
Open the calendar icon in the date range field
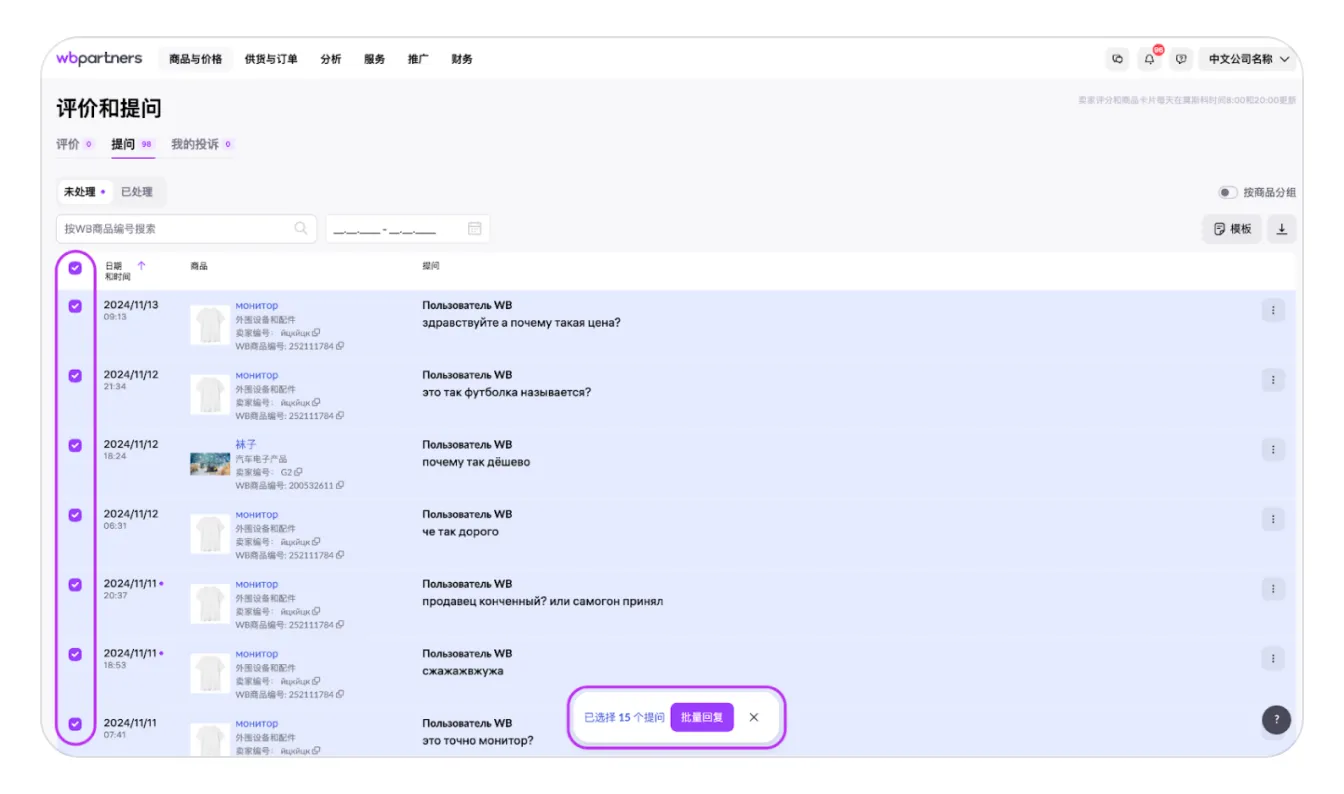click(x=475, y=229)
